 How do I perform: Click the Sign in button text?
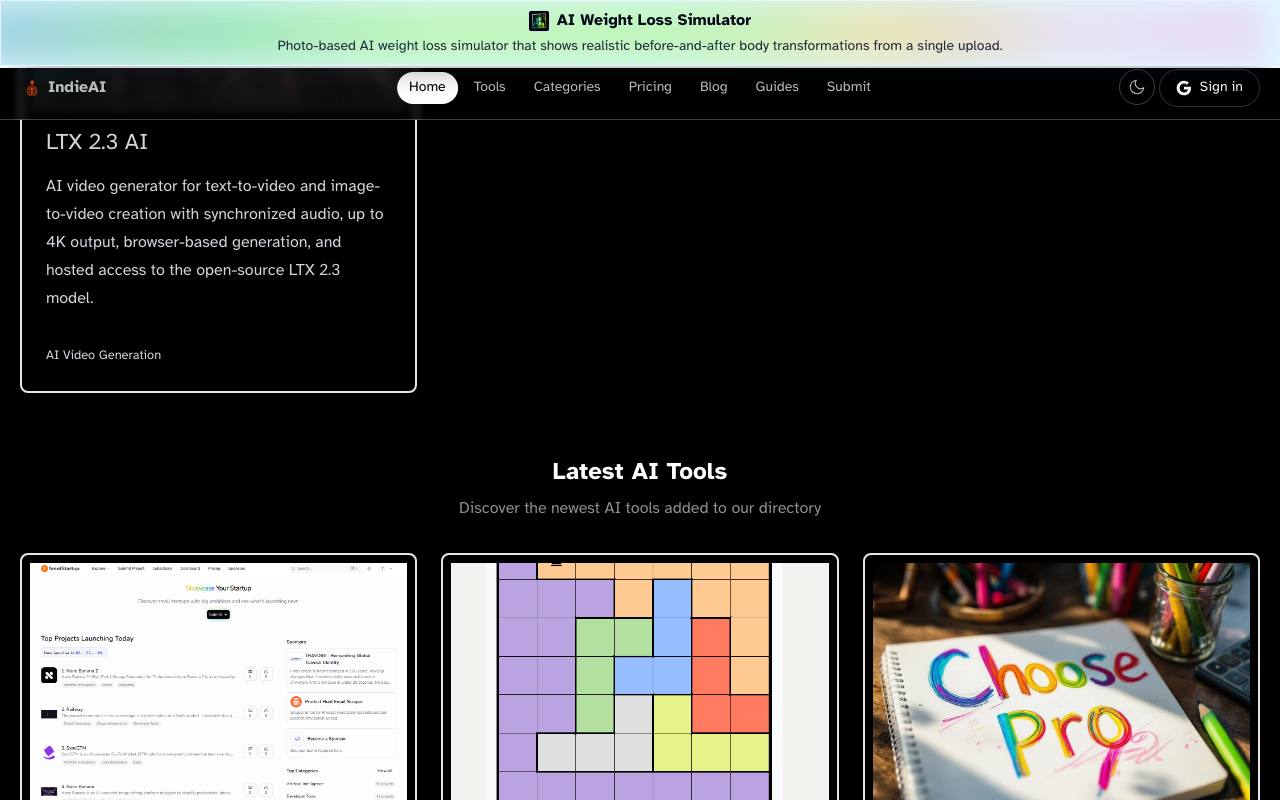(1221, 87)
